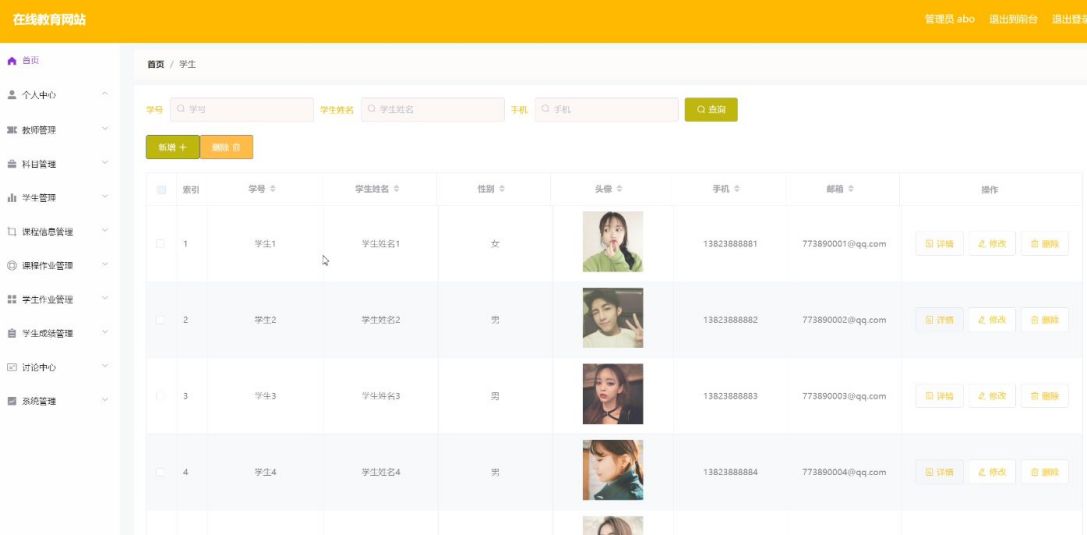
Task: Toggle the select-all checkbox in table header
Action: tap(162, 190)
